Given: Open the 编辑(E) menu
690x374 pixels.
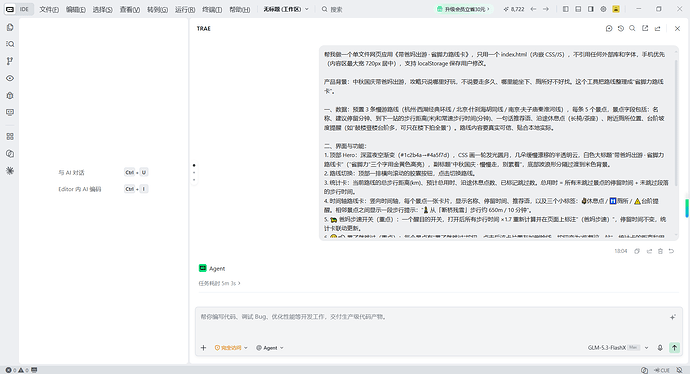Looking at the screenshot, I should tap(76, 9).
